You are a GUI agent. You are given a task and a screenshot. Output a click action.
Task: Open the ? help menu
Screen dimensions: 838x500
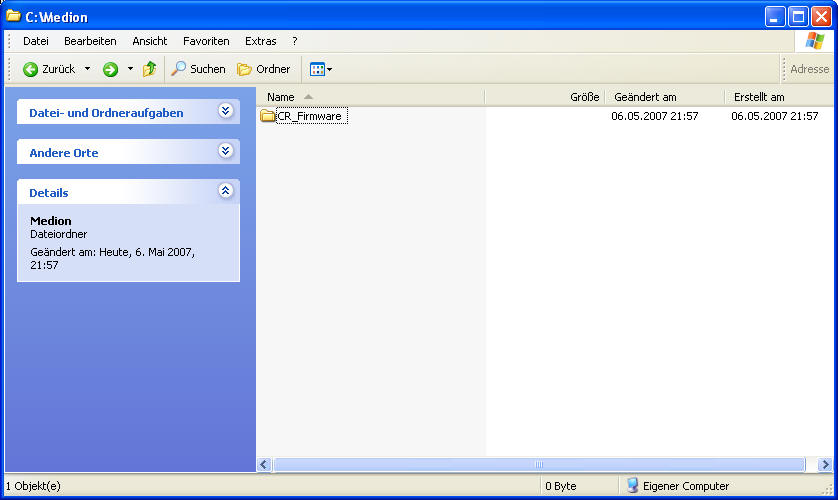coord(294,41)
